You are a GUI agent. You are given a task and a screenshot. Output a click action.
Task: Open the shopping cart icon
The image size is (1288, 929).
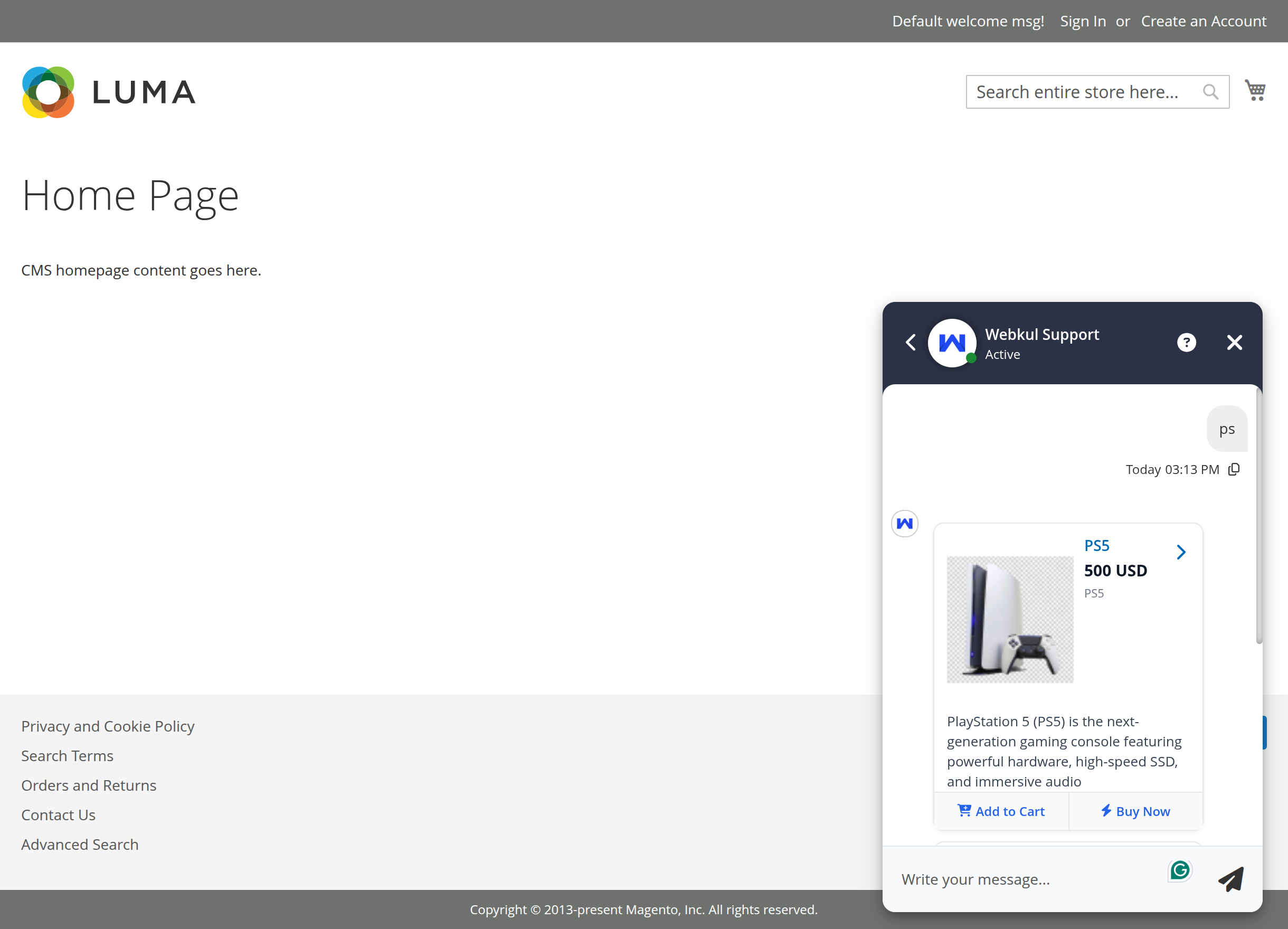click(1255, 90)
